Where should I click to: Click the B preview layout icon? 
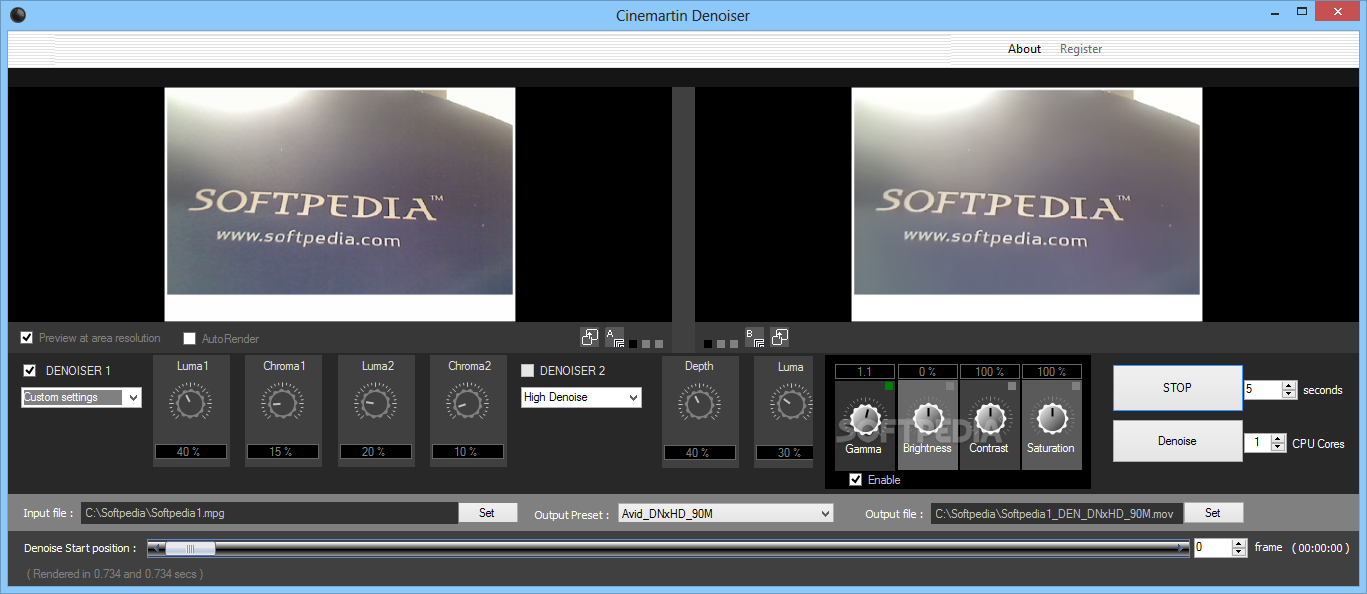[x=755, y=337]
